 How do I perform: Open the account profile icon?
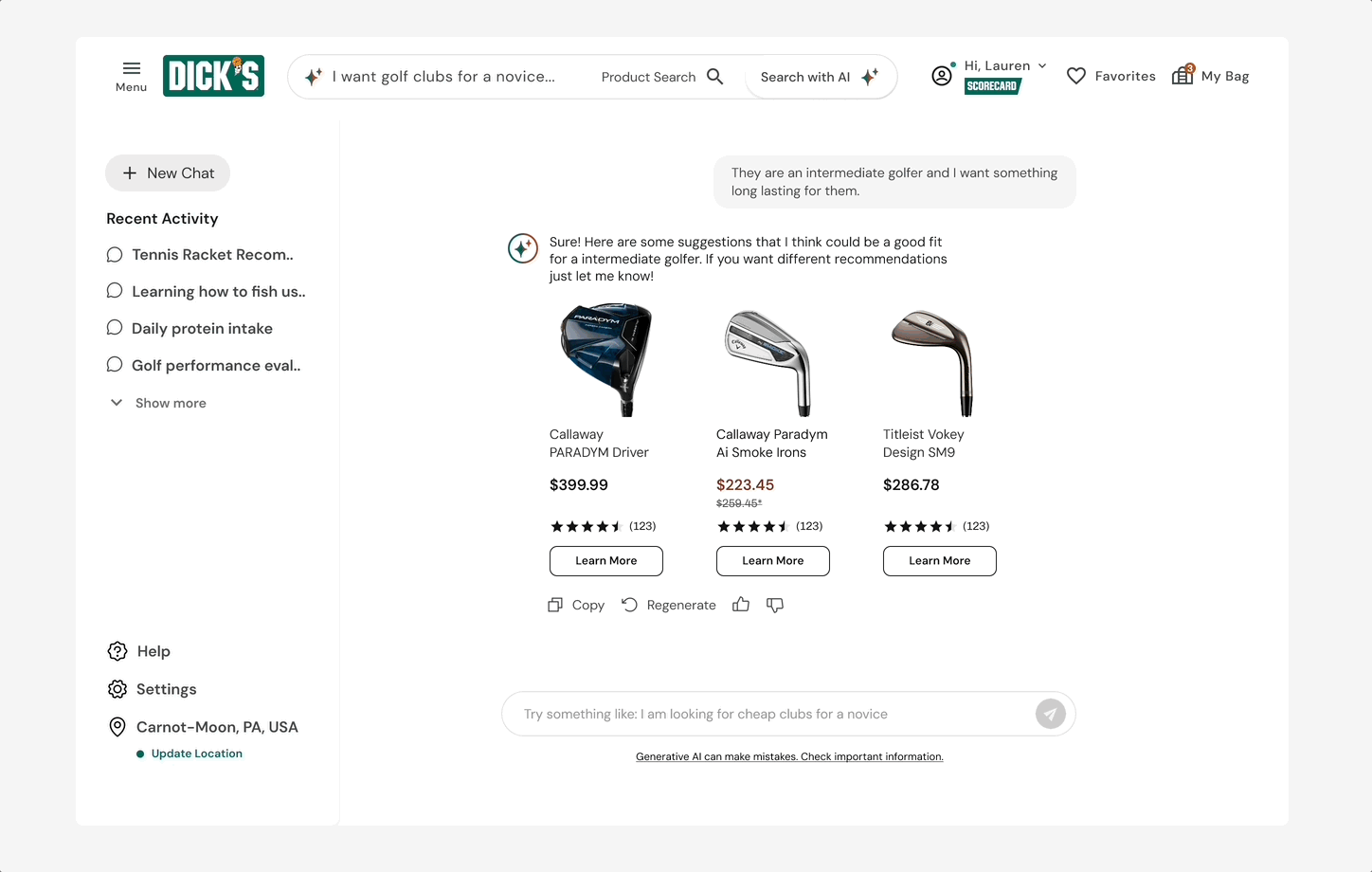pyautogui.click(x=941, y=75)
